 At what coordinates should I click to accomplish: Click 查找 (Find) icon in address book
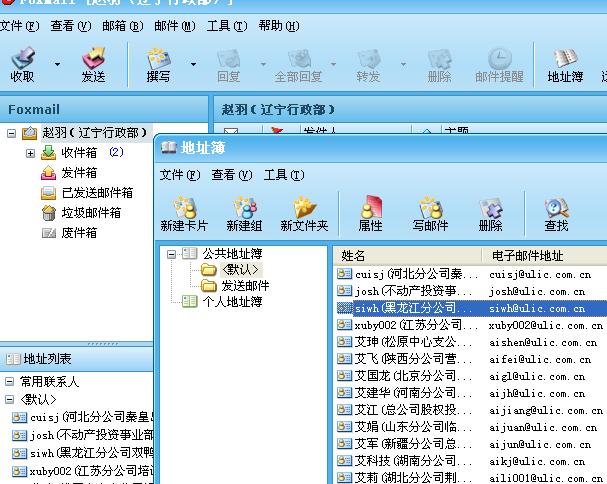[x=556, y=213]
